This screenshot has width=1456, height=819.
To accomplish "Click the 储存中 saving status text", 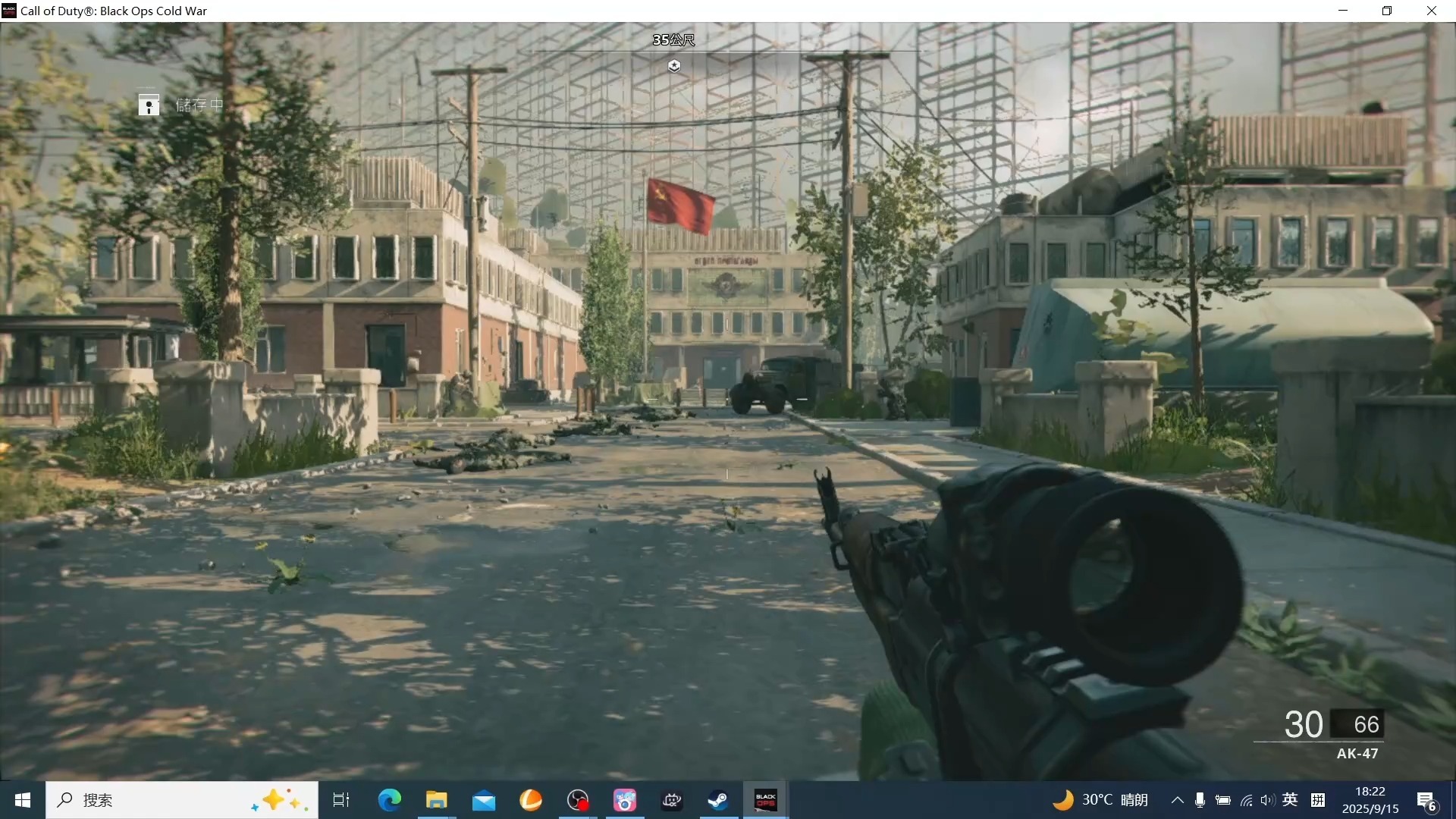I will 199,105.
